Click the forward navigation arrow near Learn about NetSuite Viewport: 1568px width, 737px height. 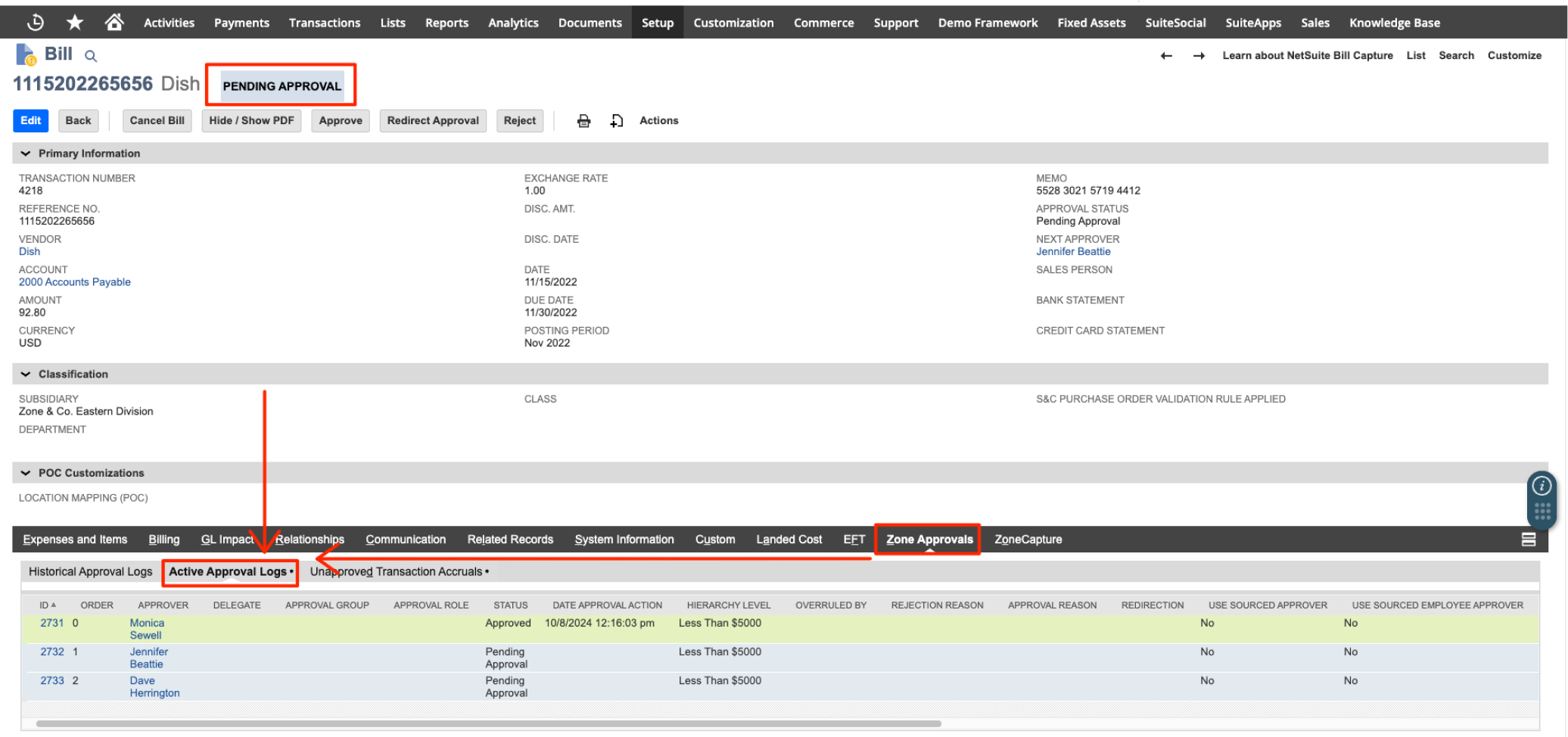(x=1199, y=55)
